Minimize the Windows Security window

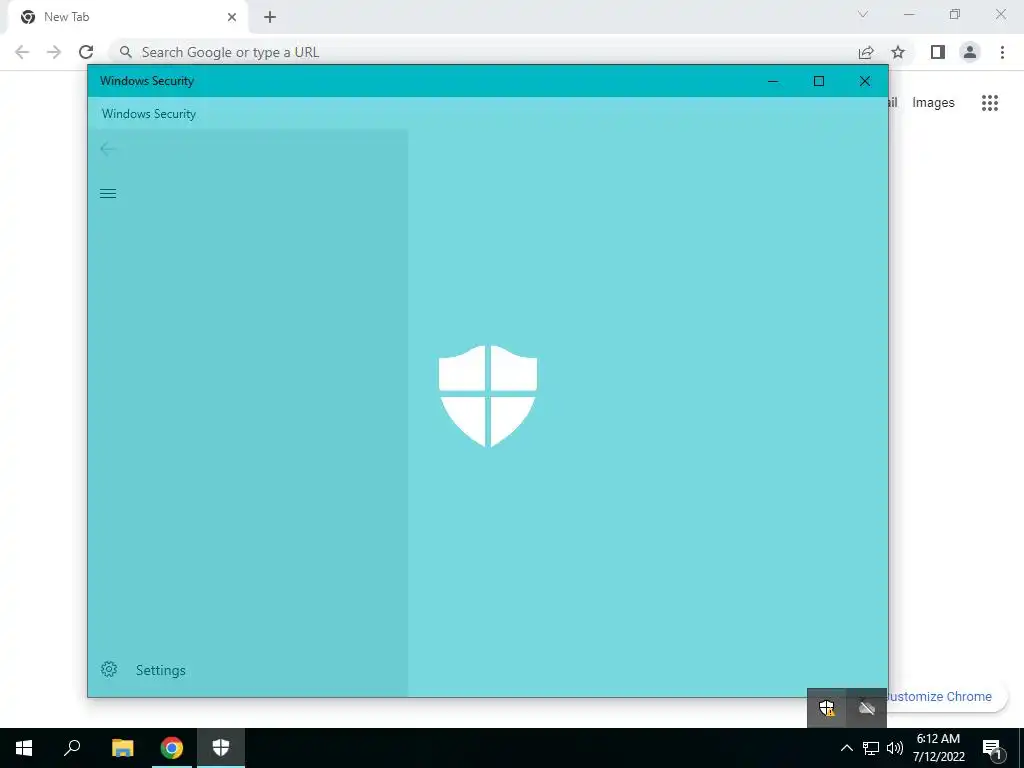[x=773, y=81]
